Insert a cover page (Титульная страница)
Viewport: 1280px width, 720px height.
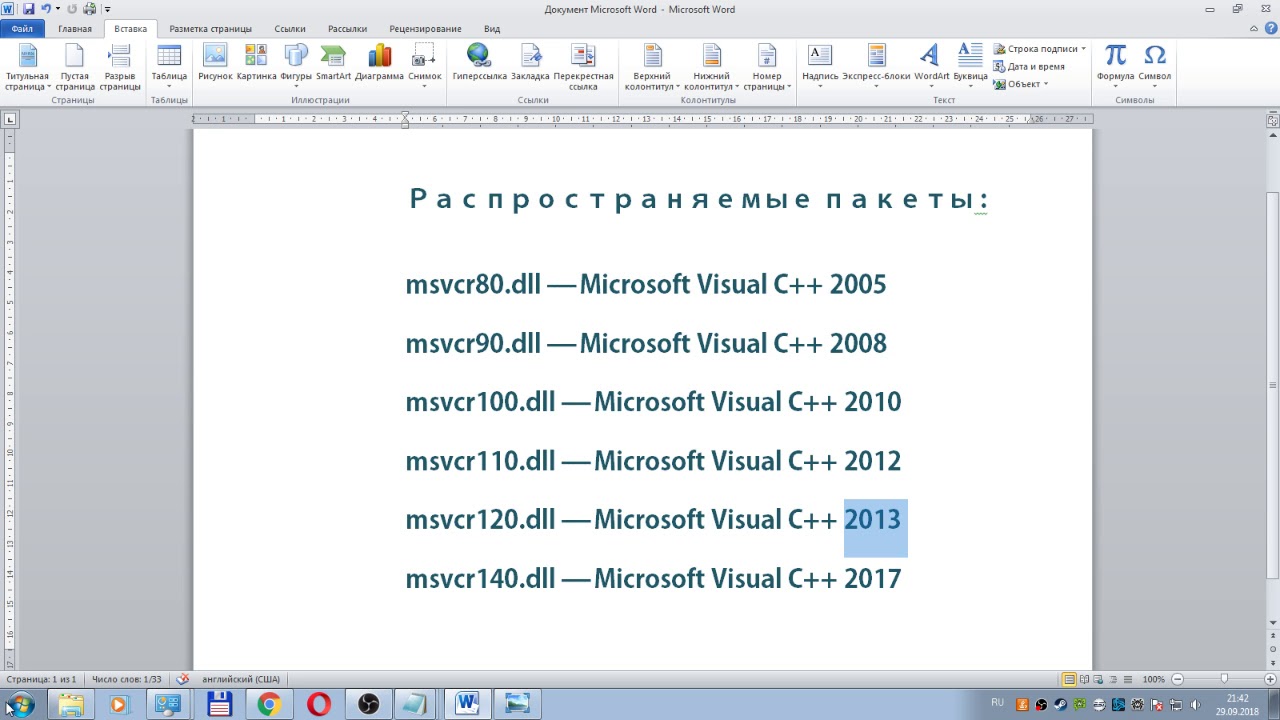pyautogui.click(x=27, y=67)
